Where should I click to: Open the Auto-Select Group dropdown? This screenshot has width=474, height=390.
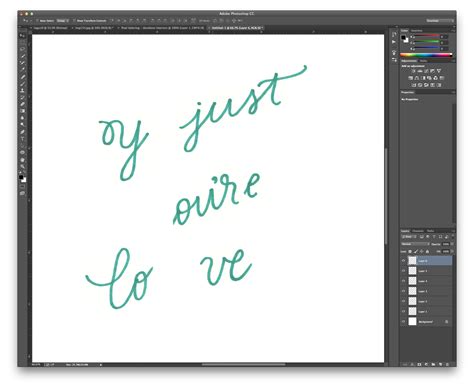[x=62, y=21]
